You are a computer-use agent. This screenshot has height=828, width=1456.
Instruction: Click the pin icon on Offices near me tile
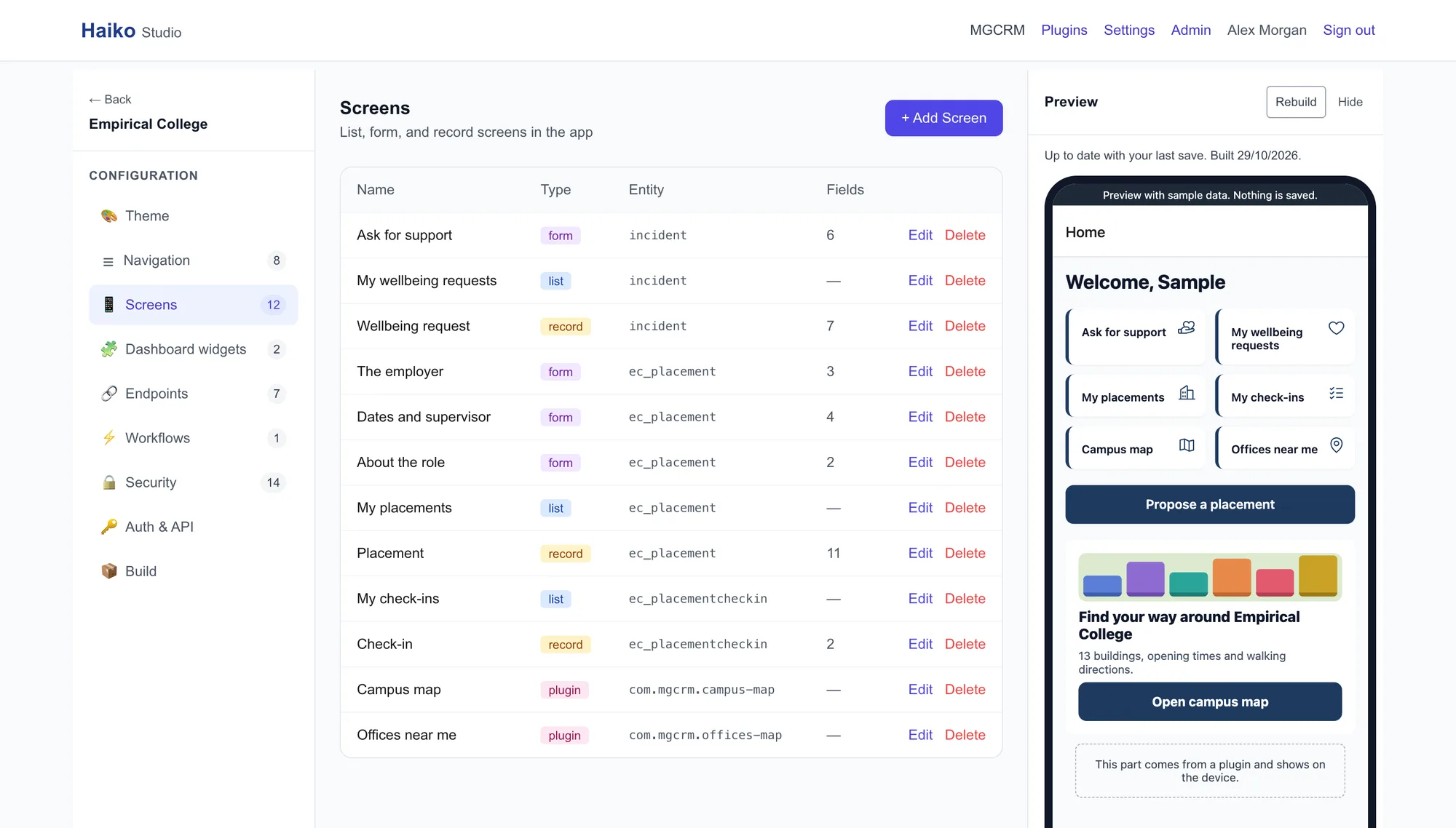click(1336, 445)
